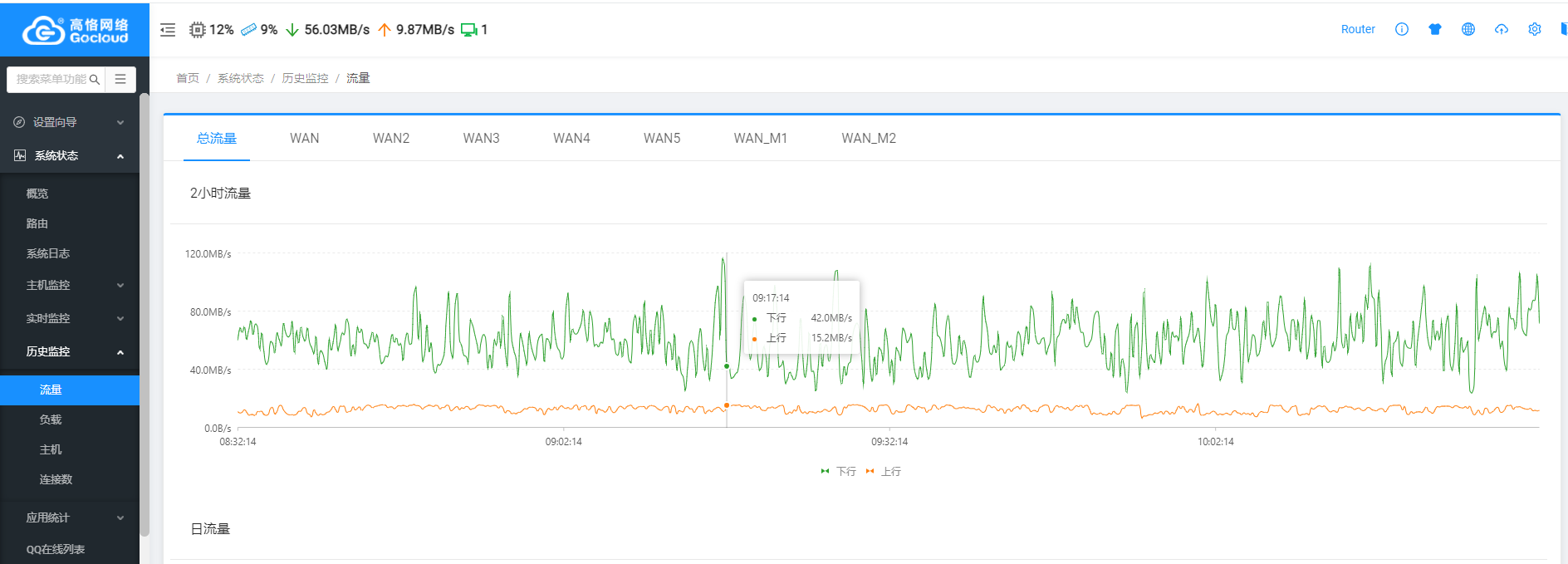This screenshot has width=1568, height=564.
Task: Go to 首页 in the breadcrumb
Action: click(x=188, y=78)
